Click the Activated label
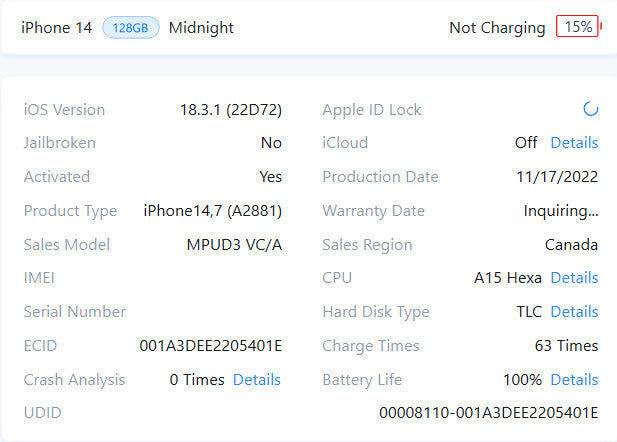The height and width of the screenshot is (442, 617). pos(57,177)
